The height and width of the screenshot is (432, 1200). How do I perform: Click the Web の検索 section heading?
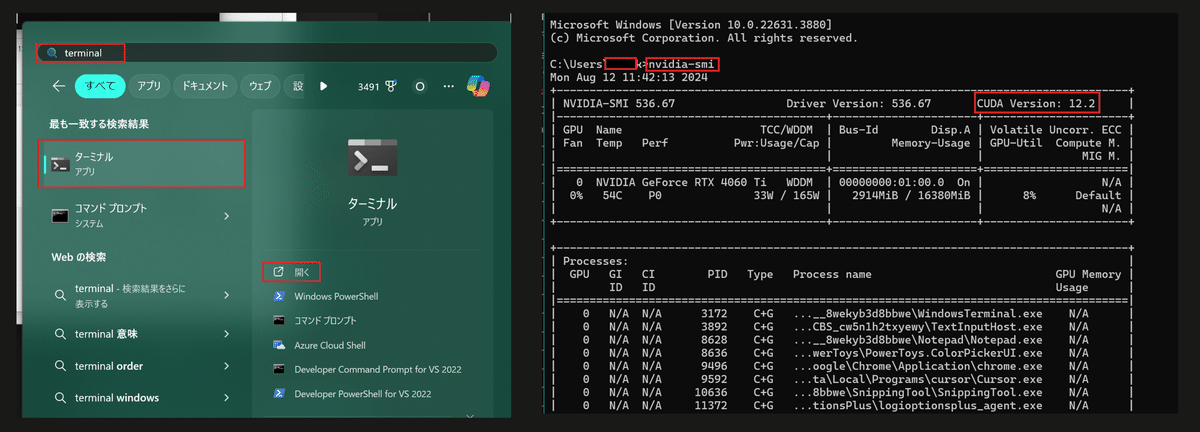pyautogui.click(x=78, y=258)
